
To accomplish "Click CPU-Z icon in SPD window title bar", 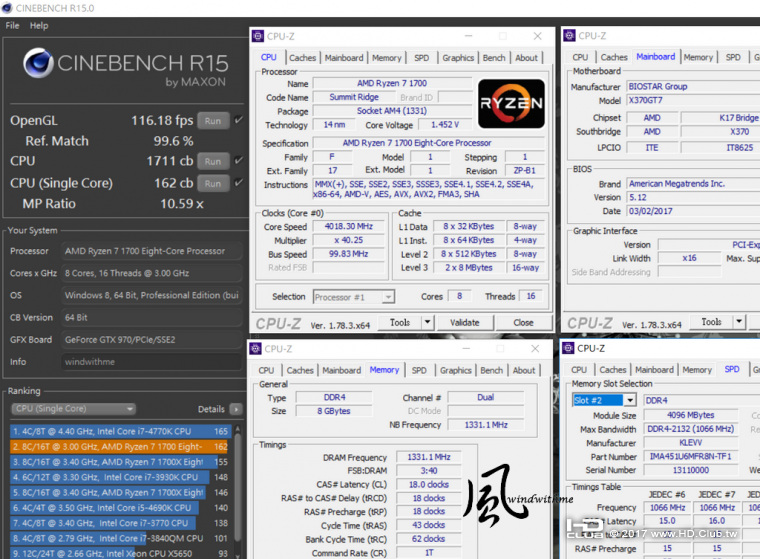I will [568, 349].
